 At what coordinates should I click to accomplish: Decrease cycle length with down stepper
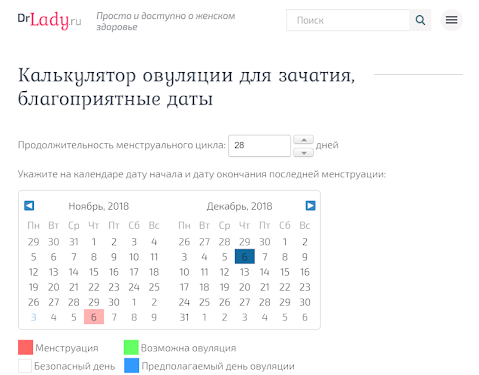tap(303, 152)
